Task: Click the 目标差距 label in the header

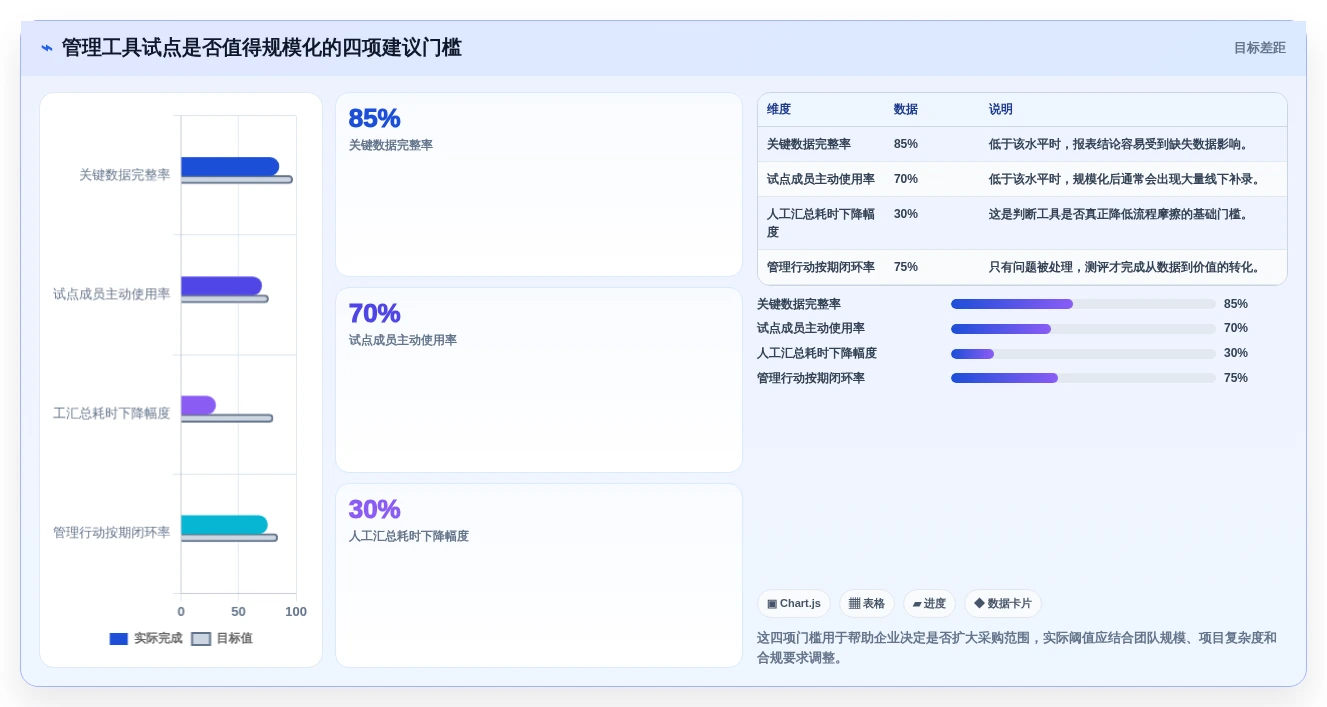Action: coord(1259,48)
